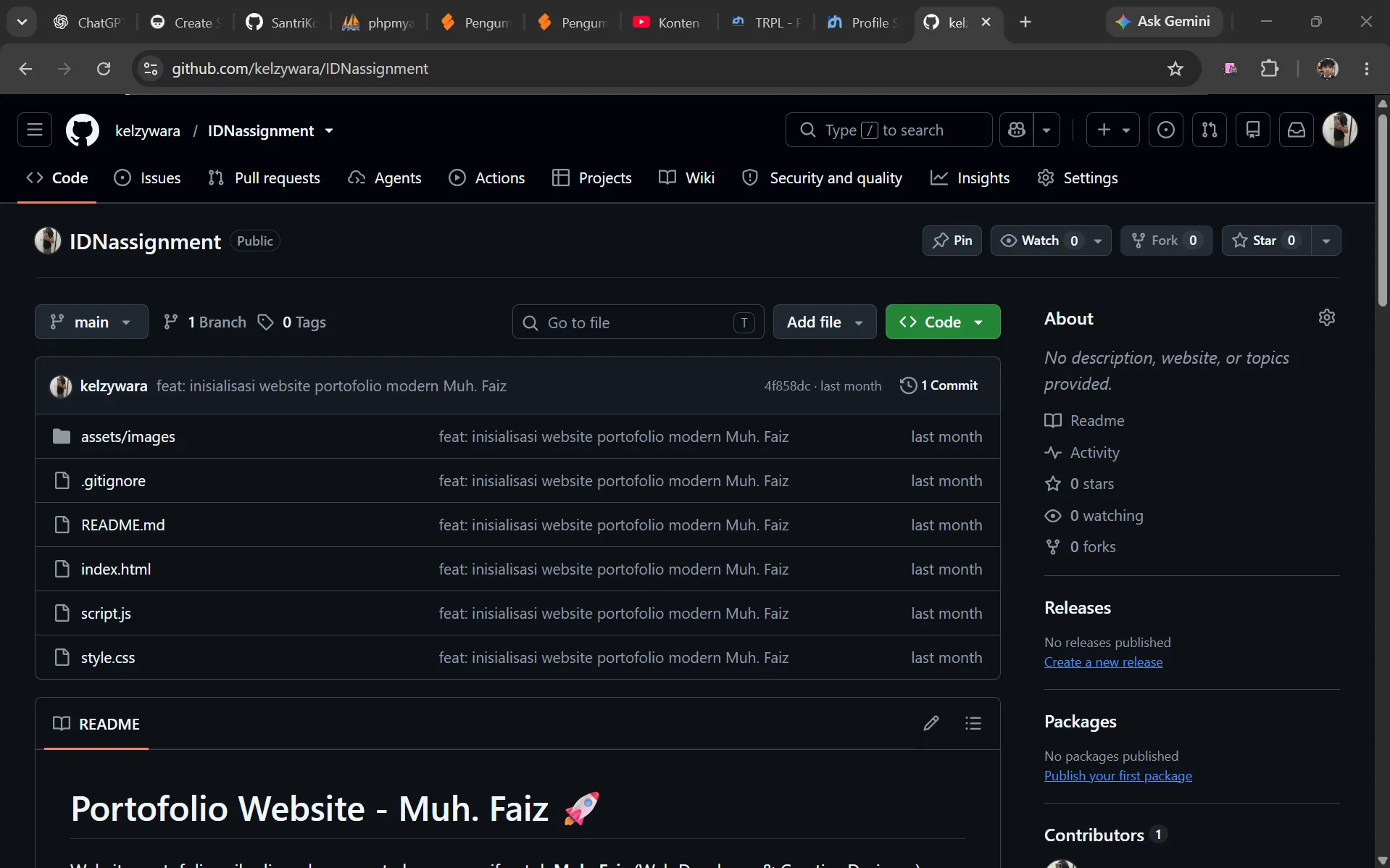Open Ask Gemini in the Chrome title bar
Viewport: 1390px width, 868px height.
pos(1164,22)
